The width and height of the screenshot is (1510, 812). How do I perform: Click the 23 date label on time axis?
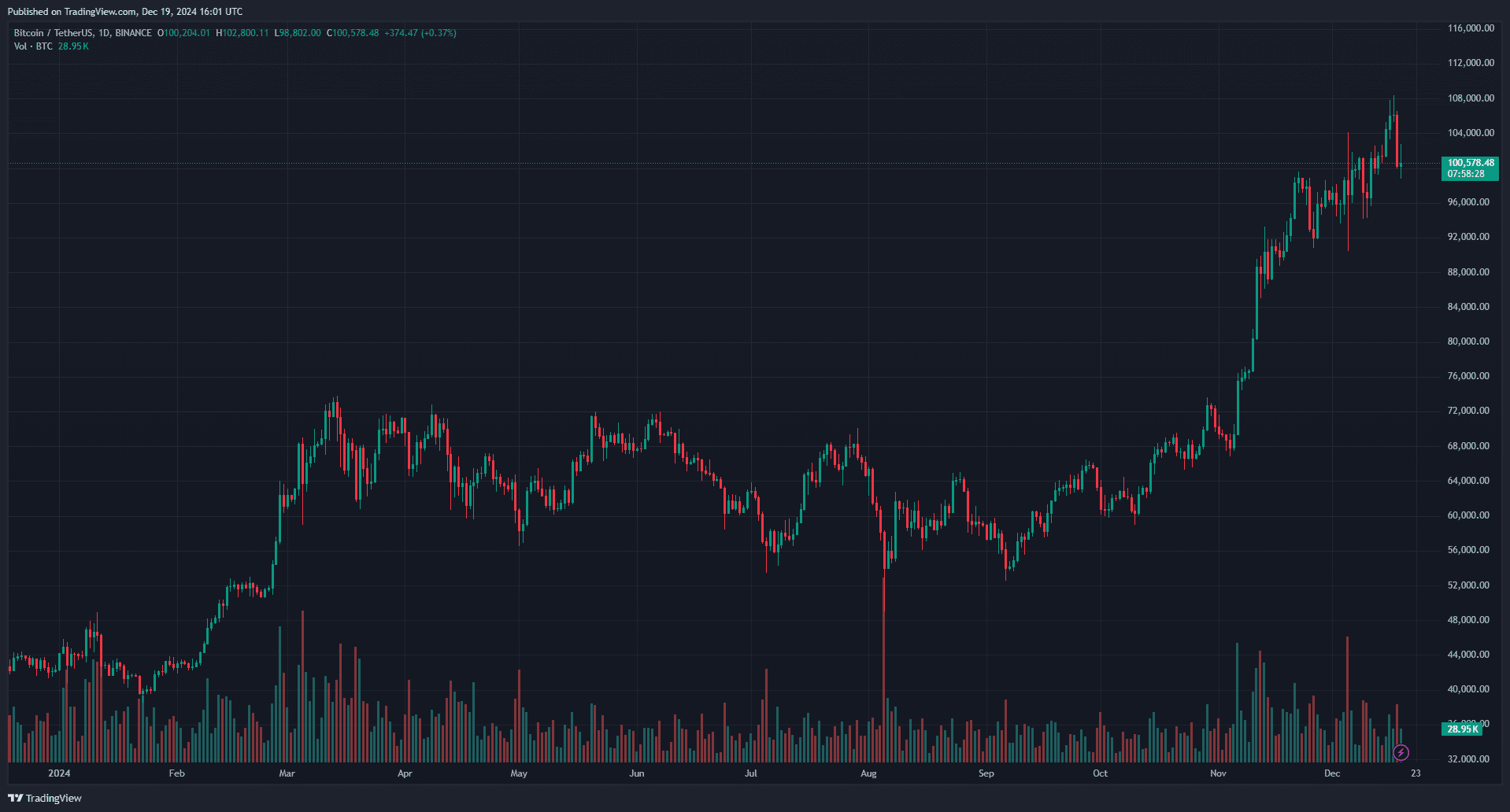1416,773
